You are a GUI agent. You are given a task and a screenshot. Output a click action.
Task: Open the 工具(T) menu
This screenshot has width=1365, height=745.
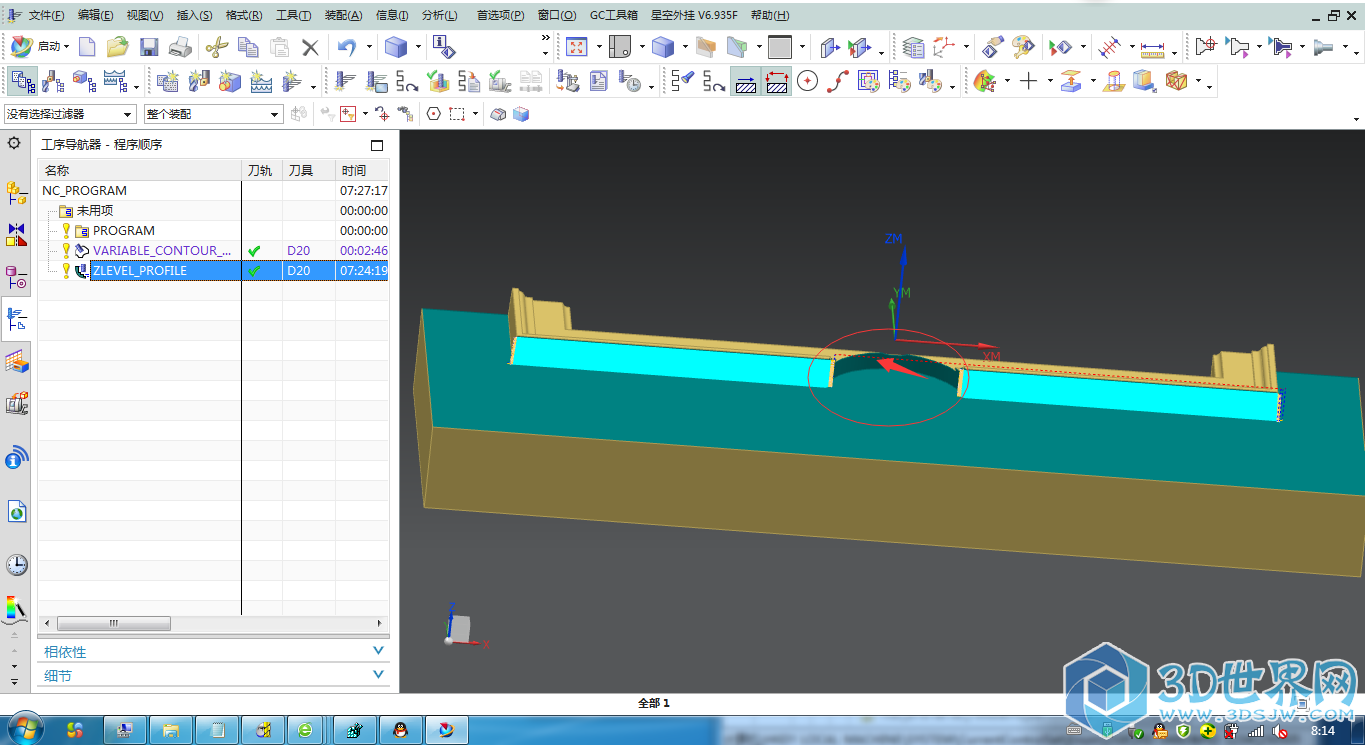click(x=293, y=16)
